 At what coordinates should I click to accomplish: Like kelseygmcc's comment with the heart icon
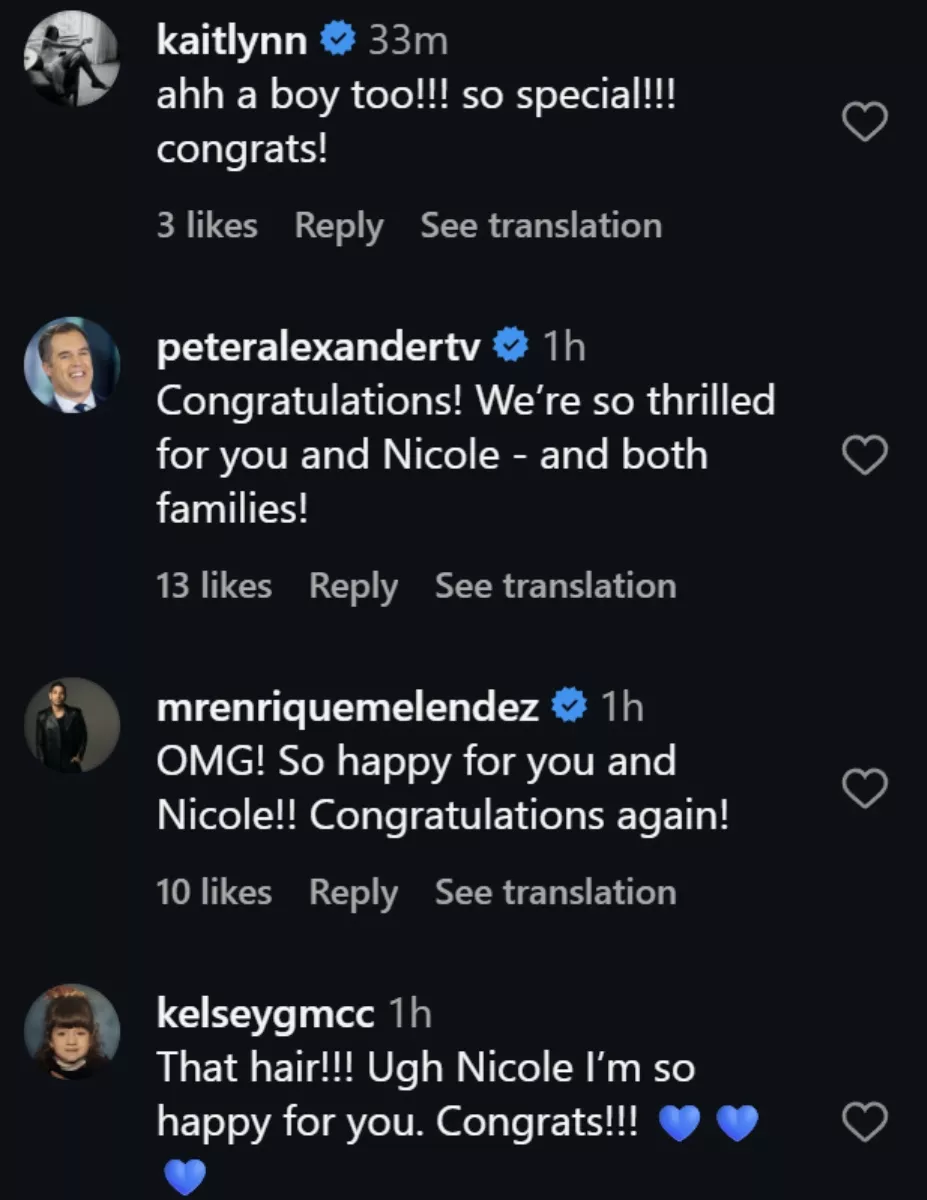pos(864,1123)
